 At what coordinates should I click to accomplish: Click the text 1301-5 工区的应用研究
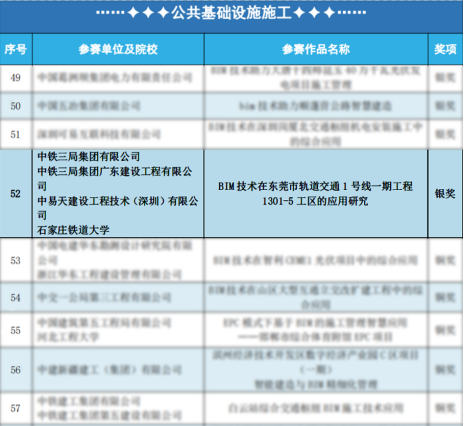315,201
